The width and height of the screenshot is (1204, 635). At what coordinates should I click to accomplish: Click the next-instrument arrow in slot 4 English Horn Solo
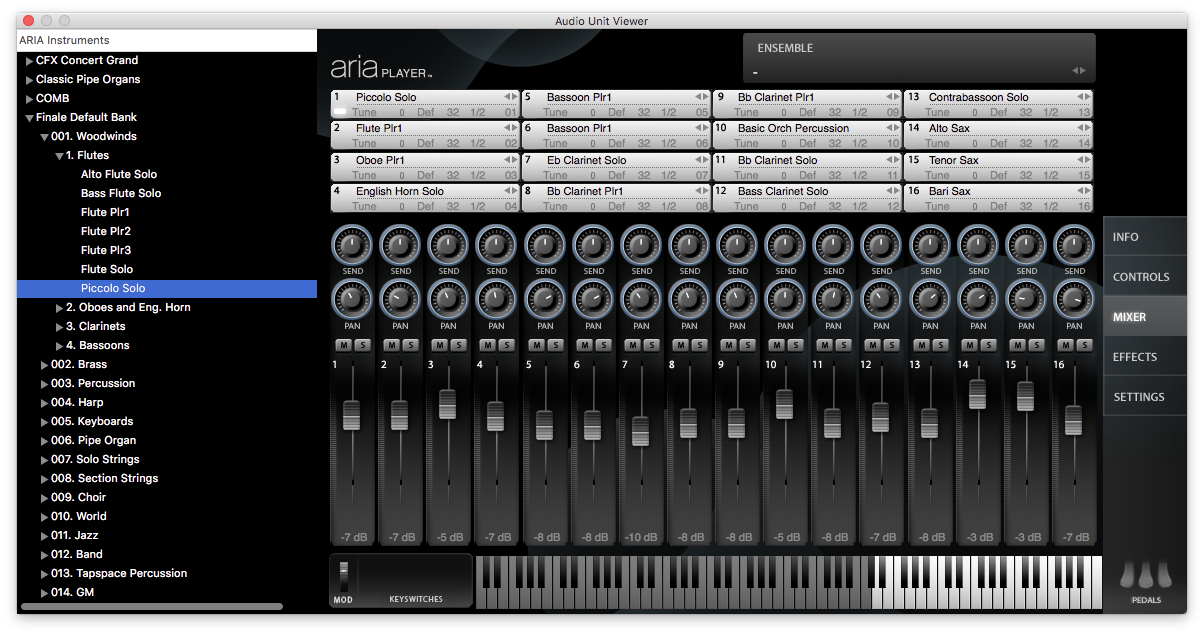pos(514,191)
